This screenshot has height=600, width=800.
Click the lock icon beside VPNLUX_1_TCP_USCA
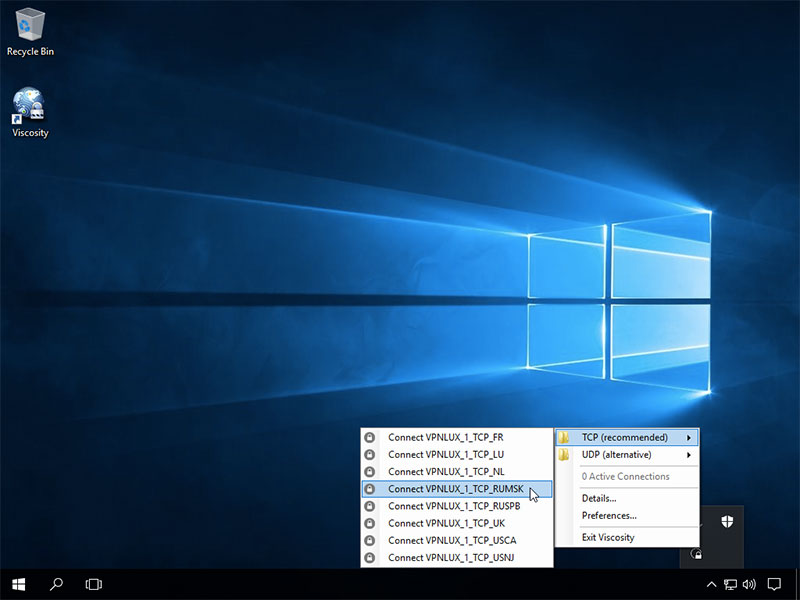click(370, 541)
